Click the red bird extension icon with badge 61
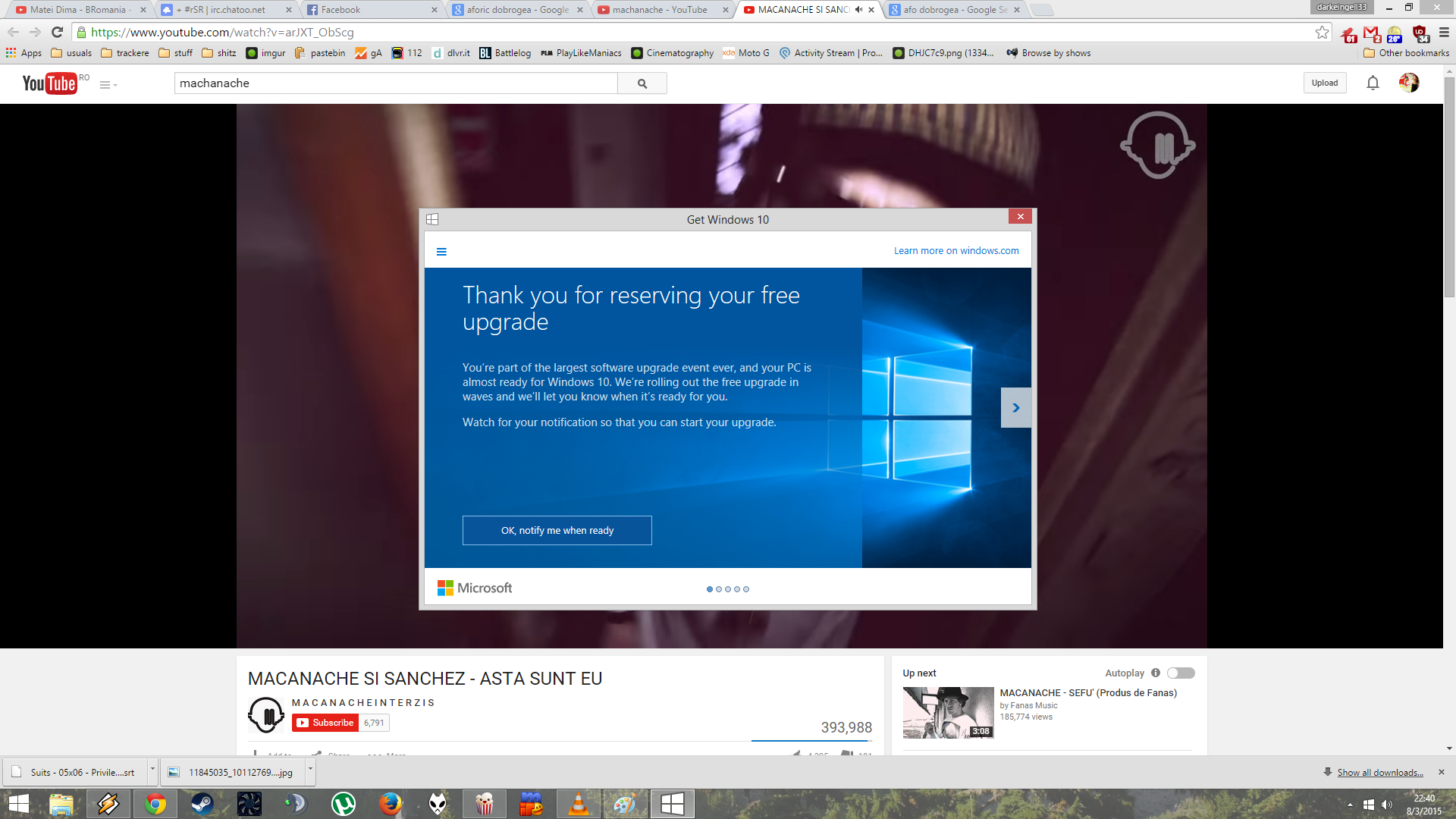The height and width of the screenshot is (819, 1456). click(1348, 34)
